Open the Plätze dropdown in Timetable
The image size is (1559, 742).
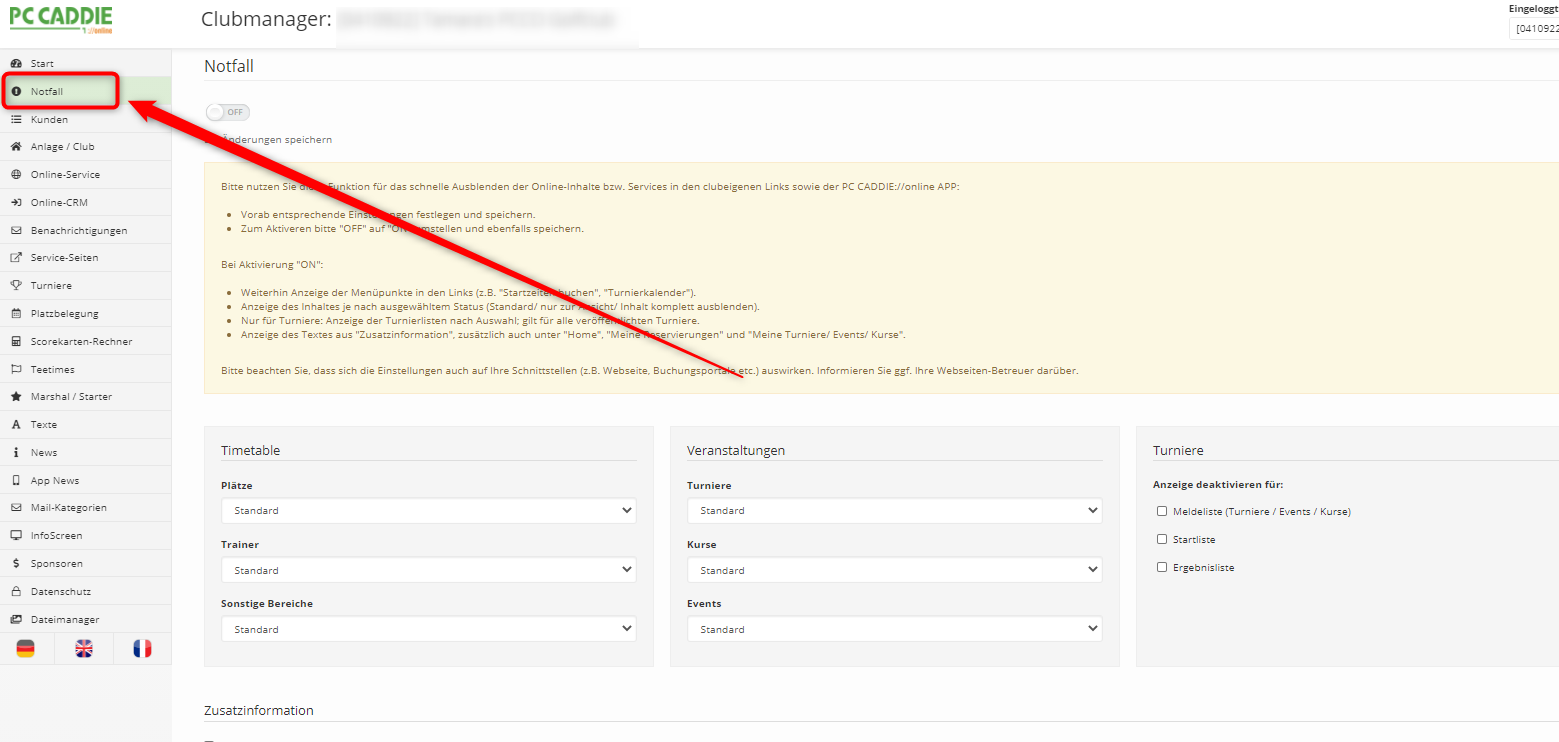[428, 511]
